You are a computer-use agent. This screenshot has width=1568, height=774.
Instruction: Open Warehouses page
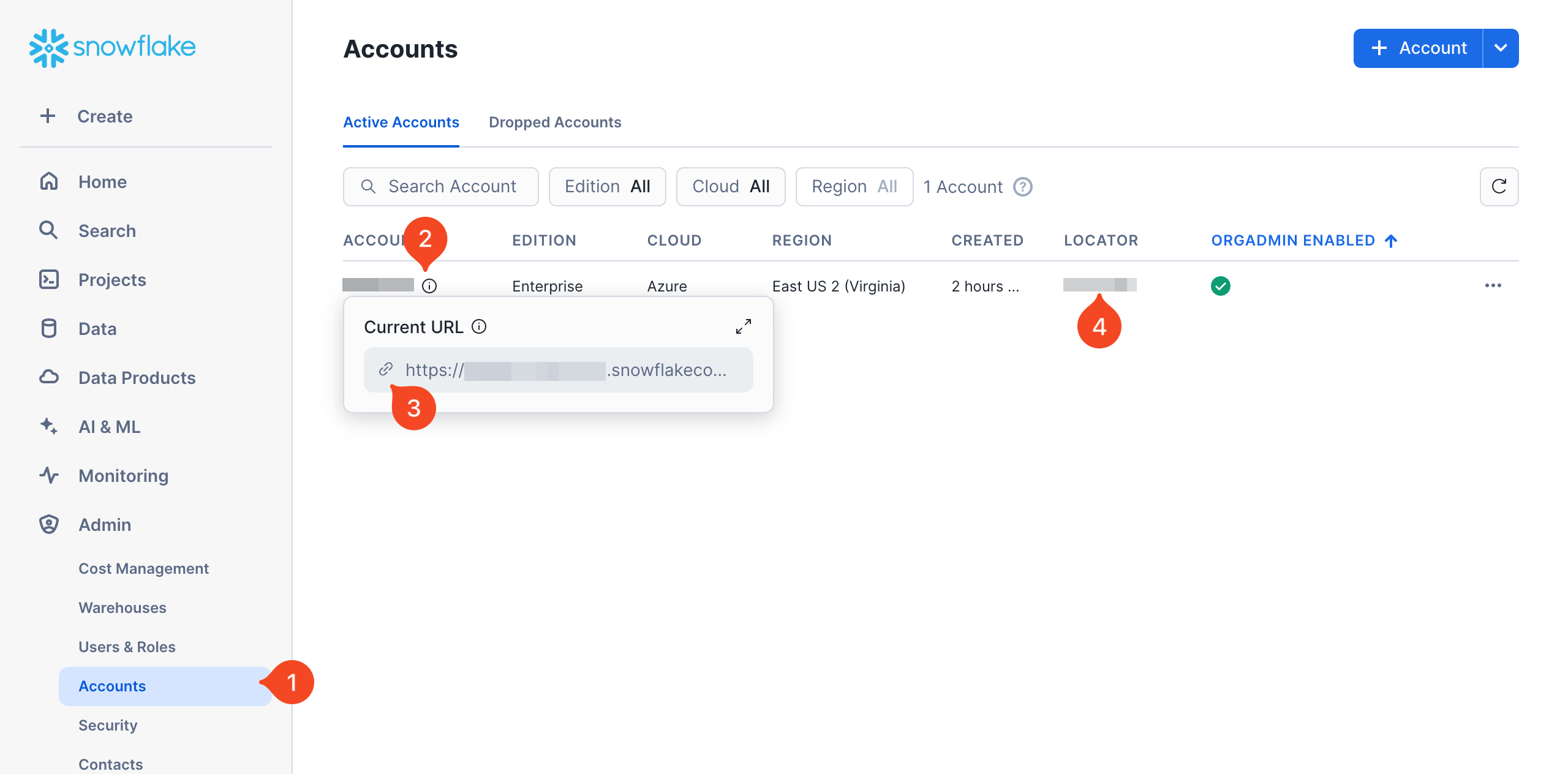click(x=123, y=608)
